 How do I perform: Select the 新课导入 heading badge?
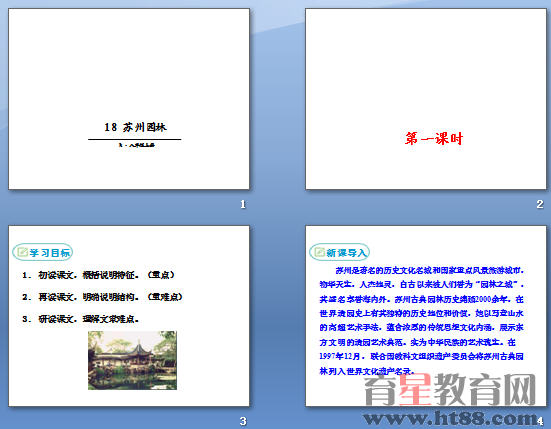339,252
